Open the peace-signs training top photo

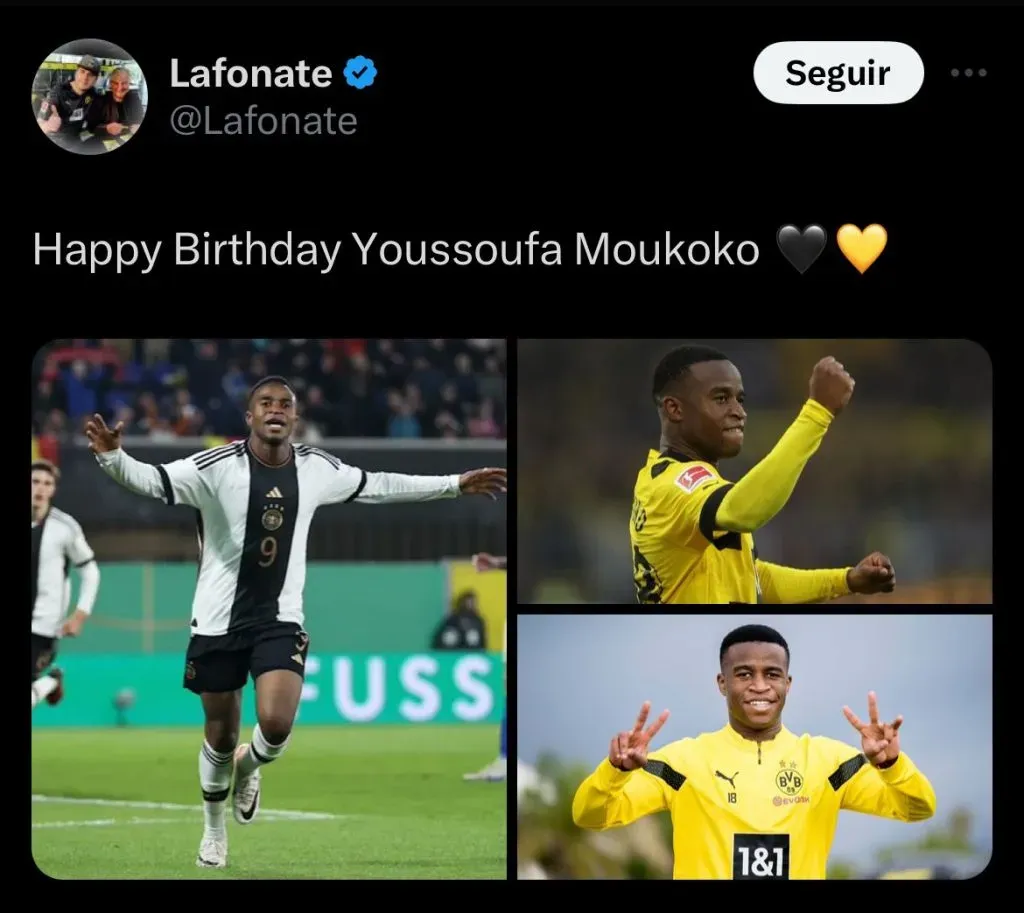click(754, 746)
